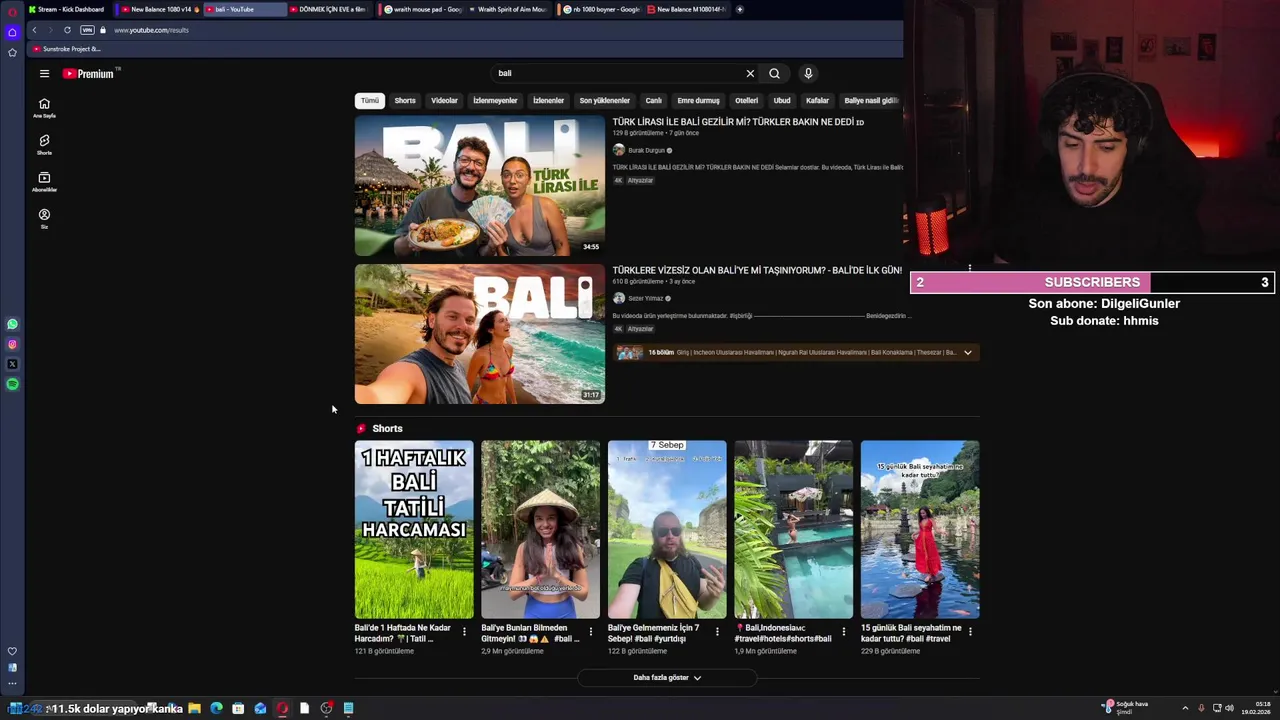Visit Sezer Yılmaz channel link

(645, 298)
